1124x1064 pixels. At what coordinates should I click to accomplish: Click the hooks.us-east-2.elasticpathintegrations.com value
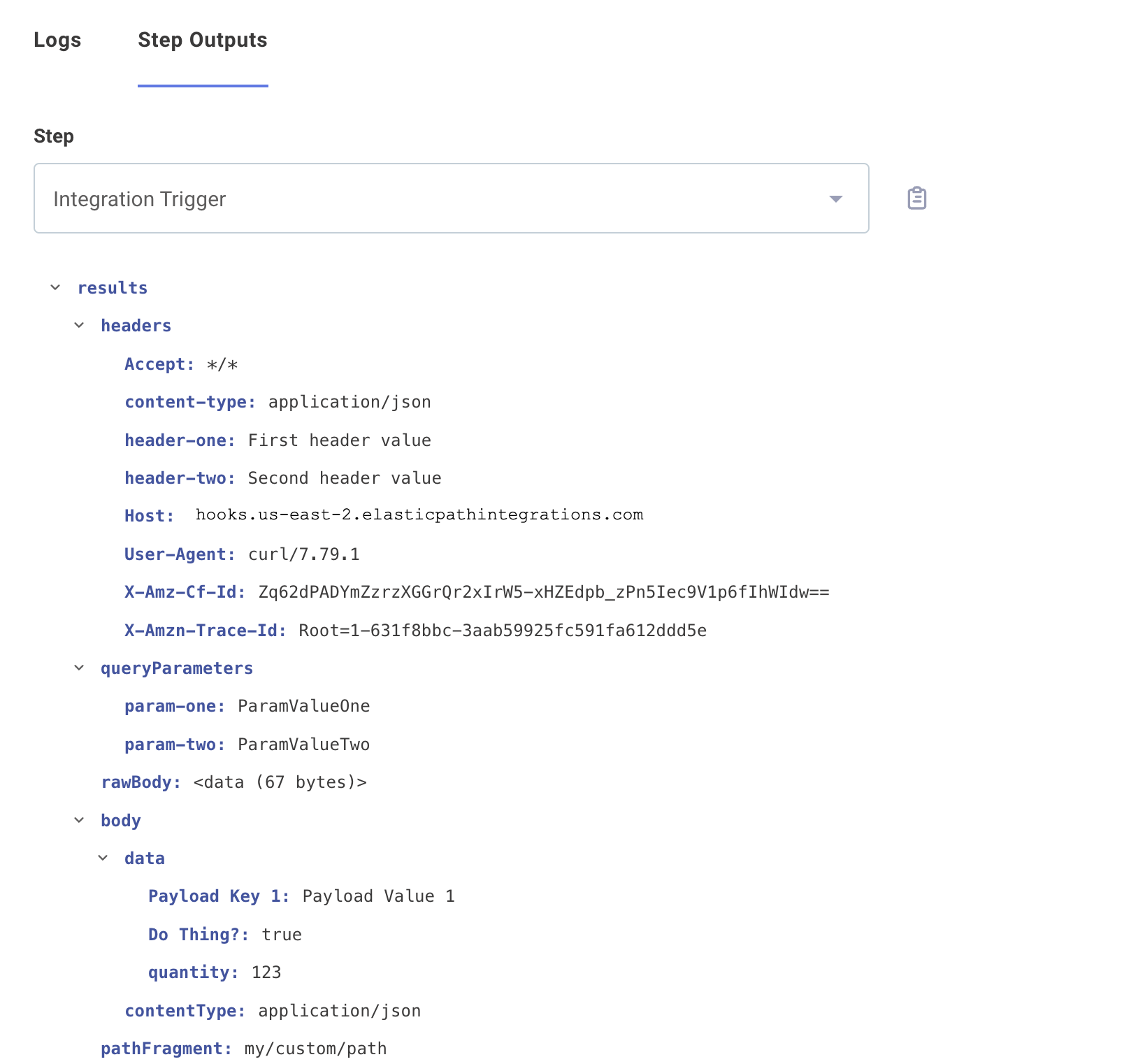pos(419,515)
